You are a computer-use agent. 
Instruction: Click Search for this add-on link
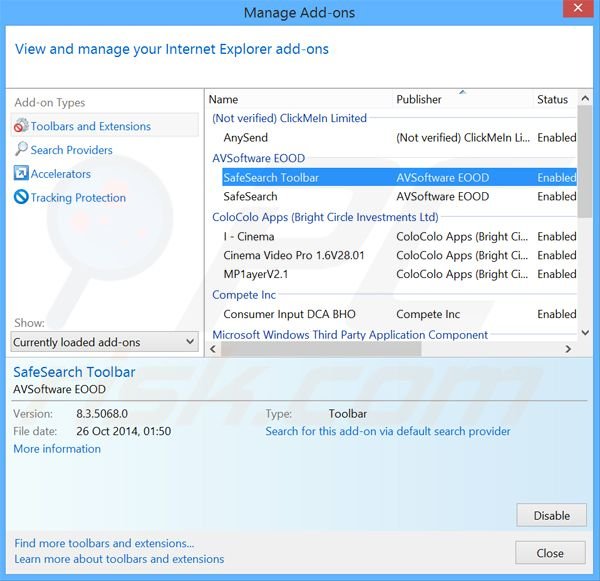(387, 431)
